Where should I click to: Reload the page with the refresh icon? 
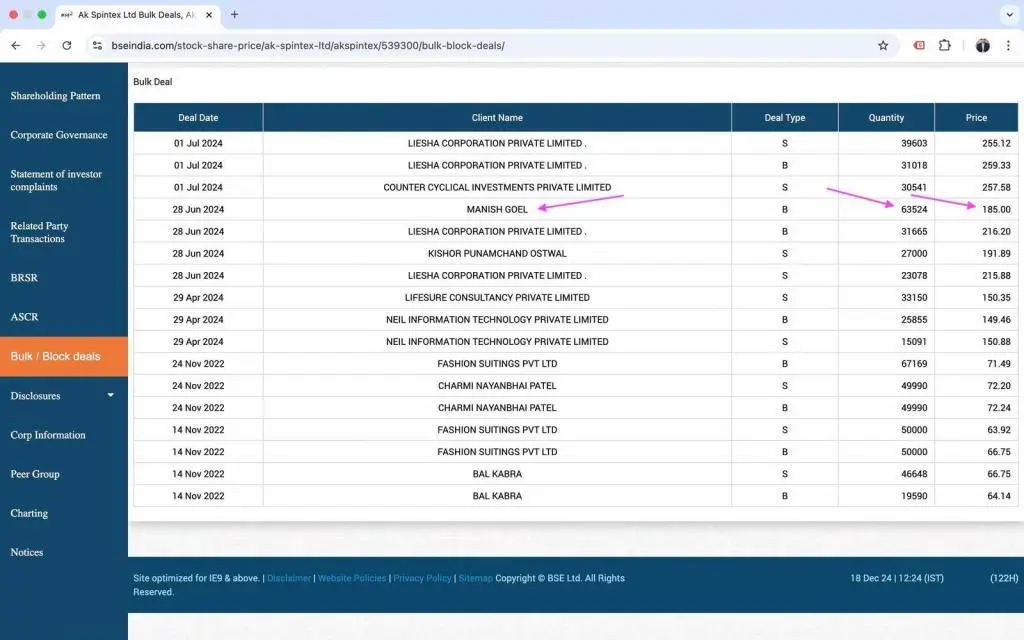point(67,45)
